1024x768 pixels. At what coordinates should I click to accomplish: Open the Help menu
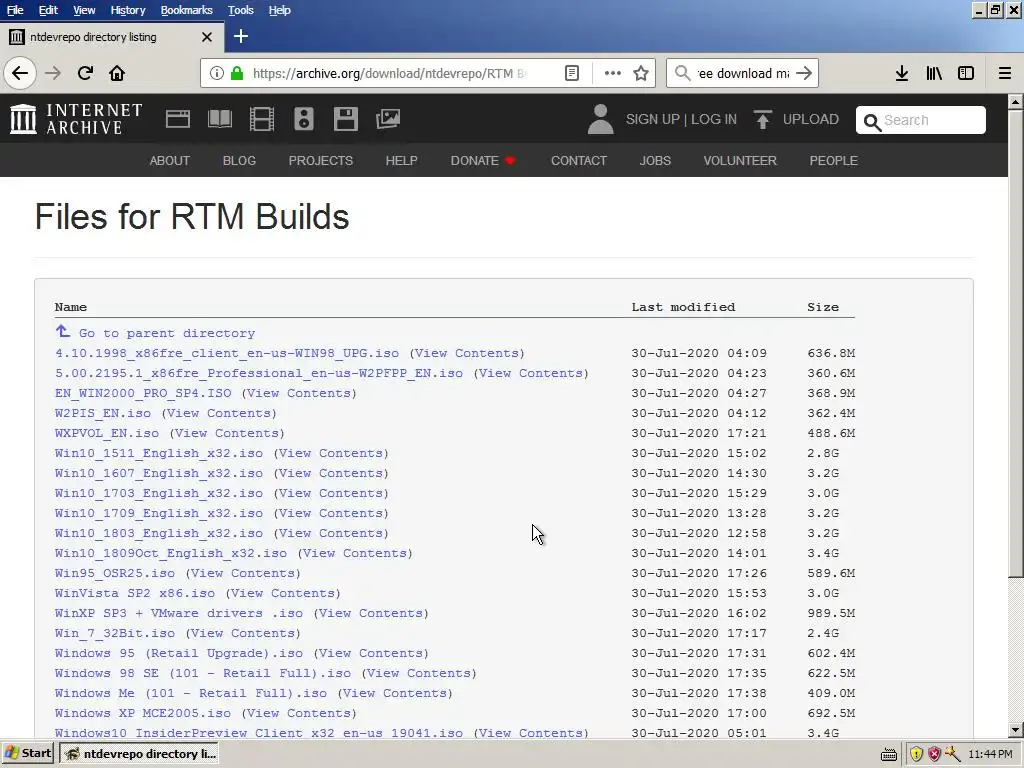click(280, 10)
